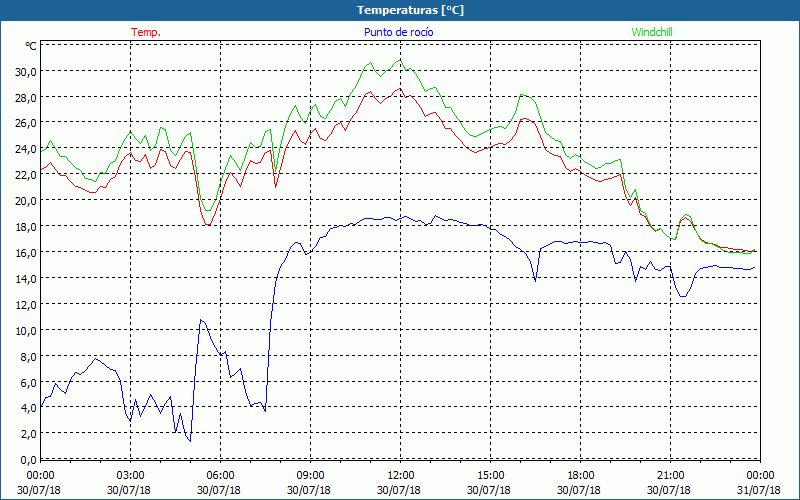Click the 2,0 y-axis value
Image resolution: width=800 pixels, height=500 pixels.
[28, 434]
